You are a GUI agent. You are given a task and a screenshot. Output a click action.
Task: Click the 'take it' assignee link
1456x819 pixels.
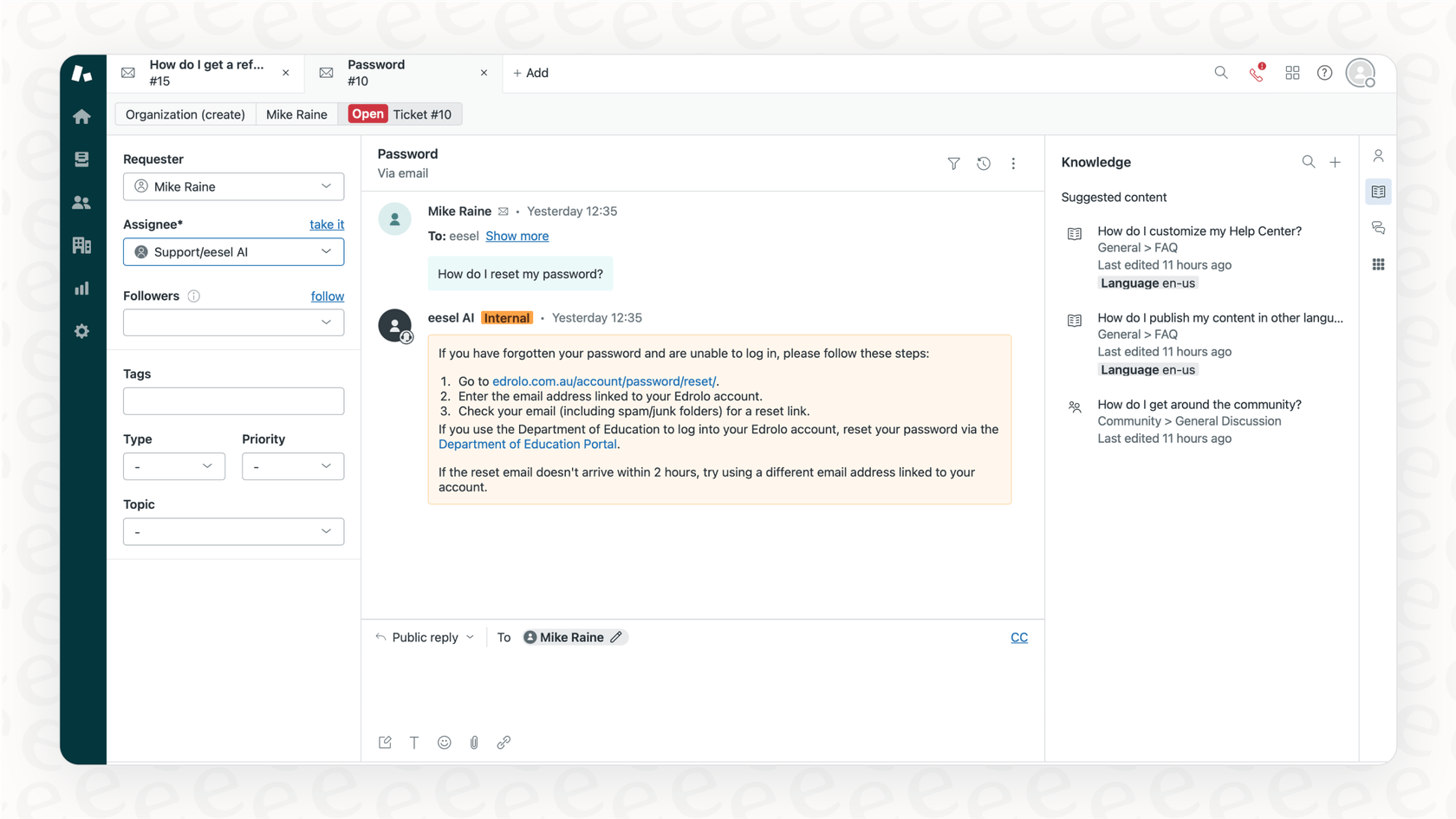[x=327, y=224]
